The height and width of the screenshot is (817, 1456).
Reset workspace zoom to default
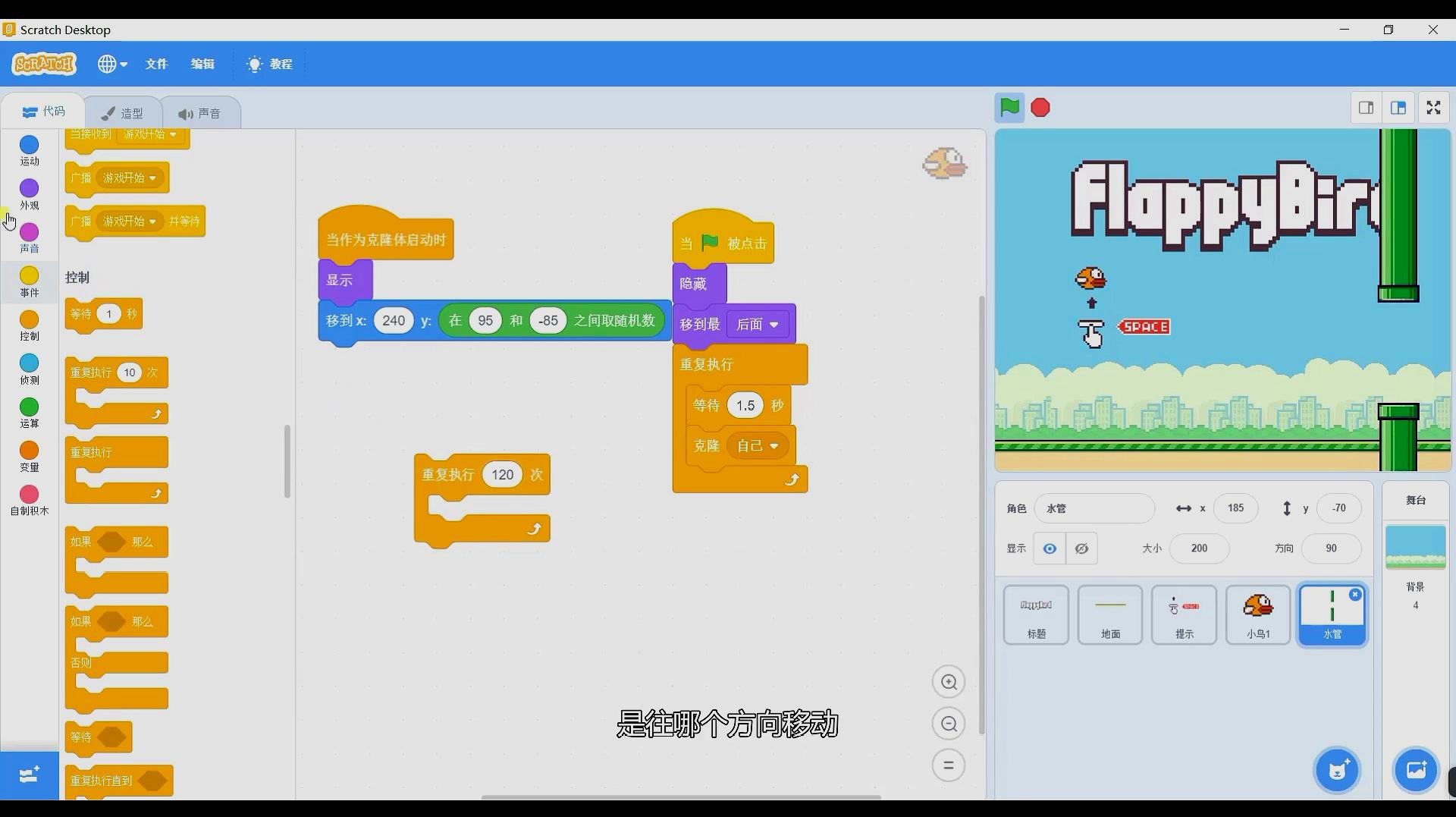point(948,765)
